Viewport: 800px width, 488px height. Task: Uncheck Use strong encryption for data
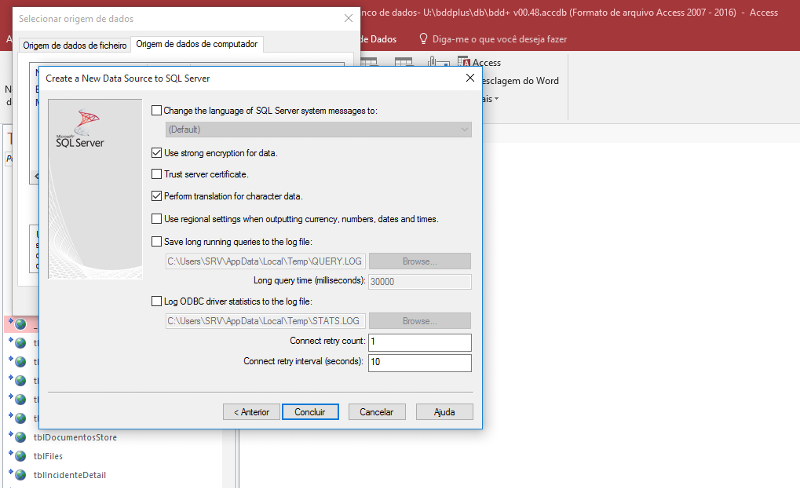(x=157, y=153)
